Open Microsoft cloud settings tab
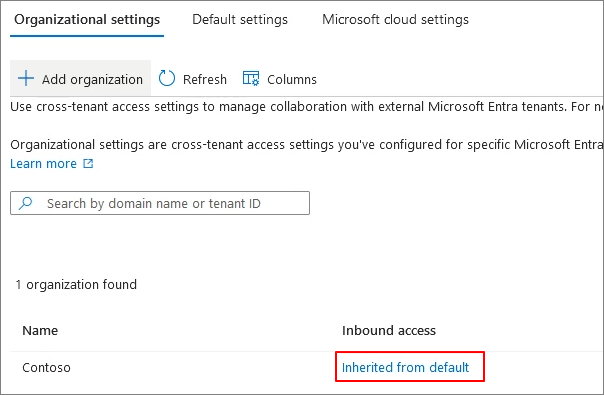This screenshot has width=604, height=395. coord(395,20)
